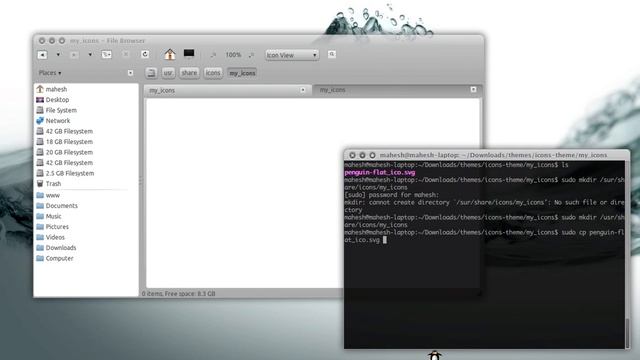Click the Back navigation arrow in File Browser
This screenshot has width=640, height=360.
coord(42,55)
